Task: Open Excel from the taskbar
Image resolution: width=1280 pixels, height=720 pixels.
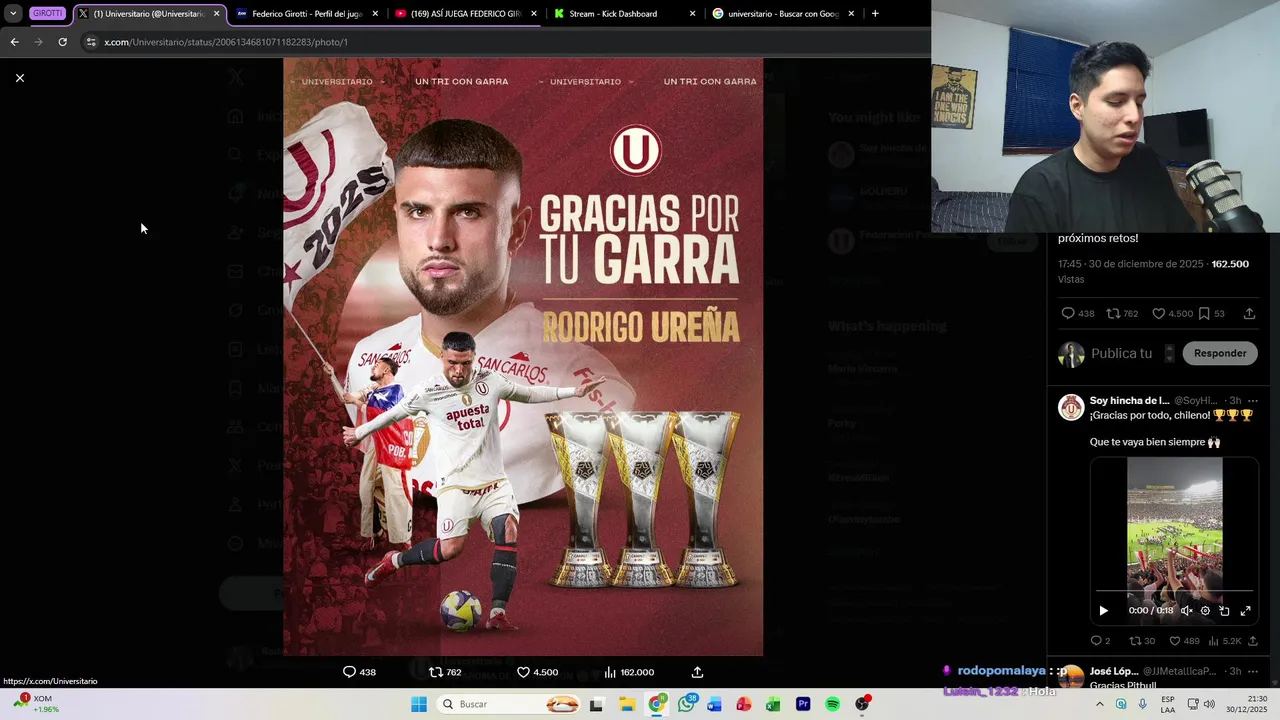Action: [x=773, y=704]
